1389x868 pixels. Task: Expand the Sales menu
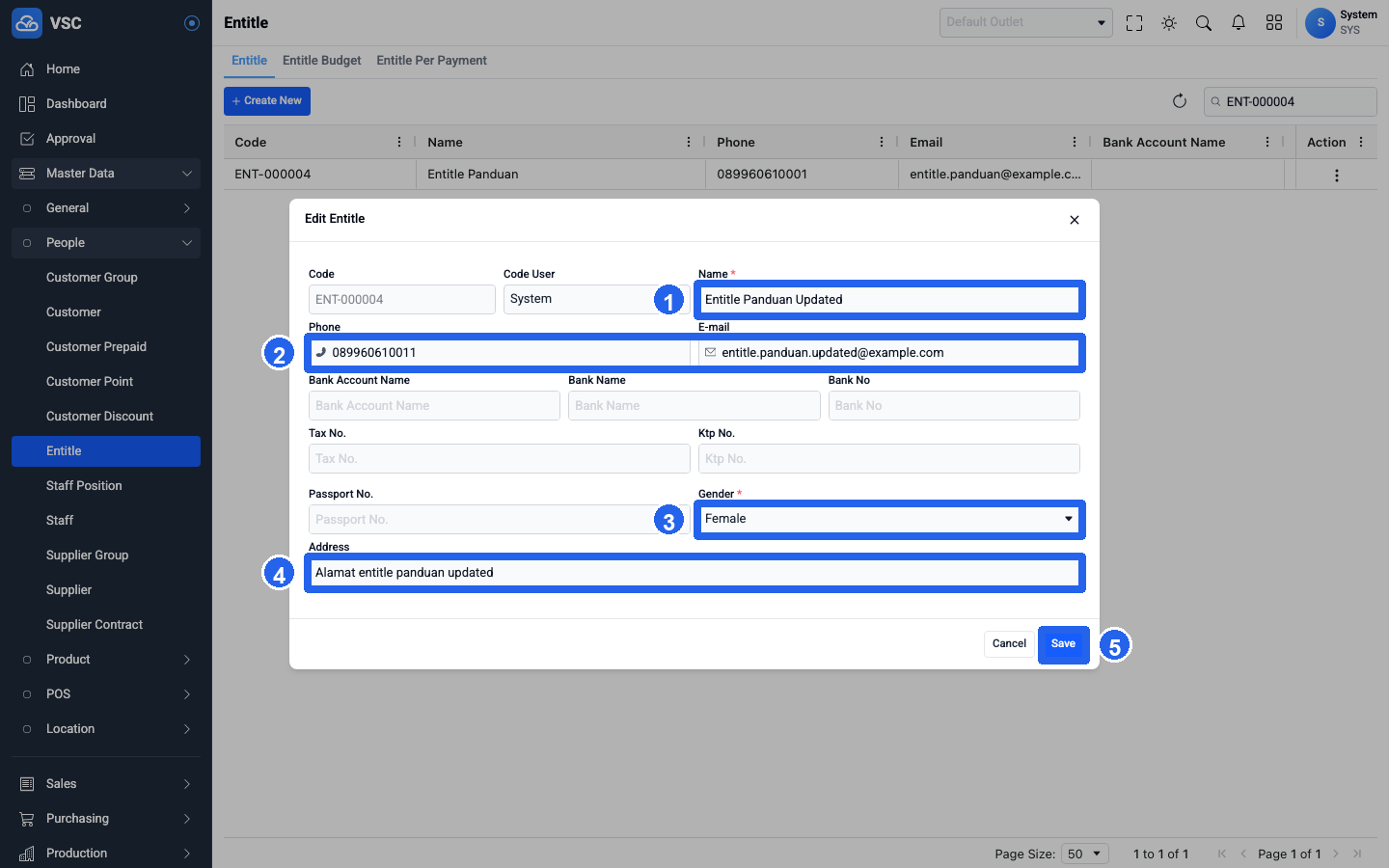point(106,784)
